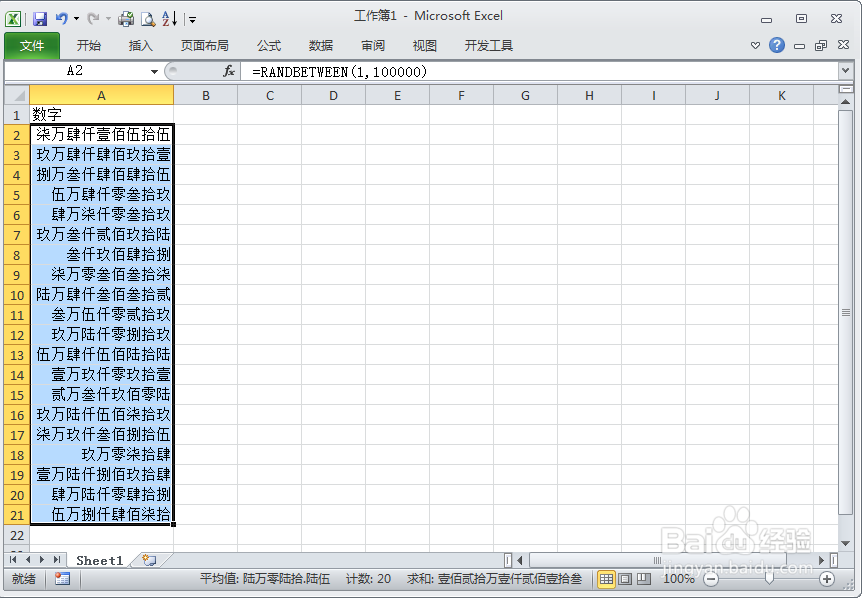Click the Select All corner button
The width and height of the screenshot is (862, 598).
17,96
